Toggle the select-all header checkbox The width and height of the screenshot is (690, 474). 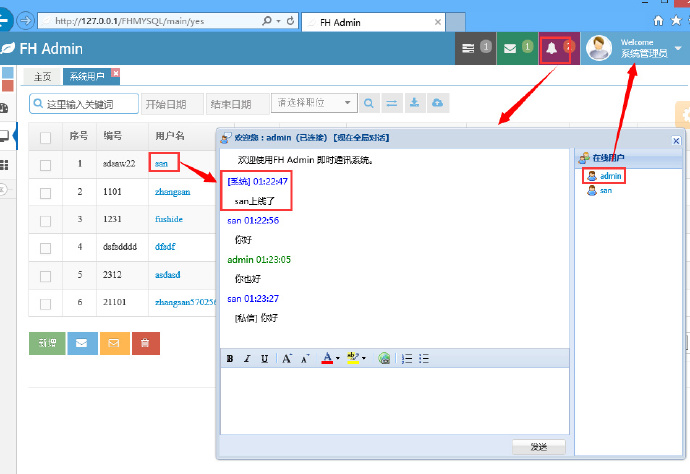45,138
